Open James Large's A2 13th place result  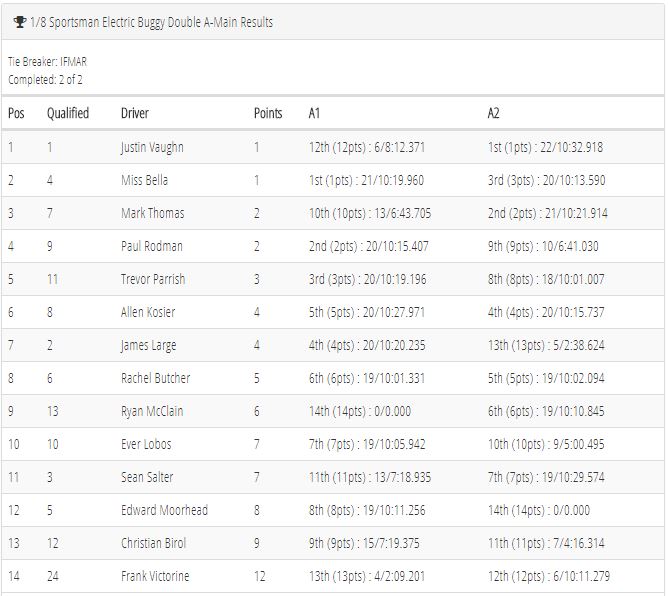[x=546, y=345]
